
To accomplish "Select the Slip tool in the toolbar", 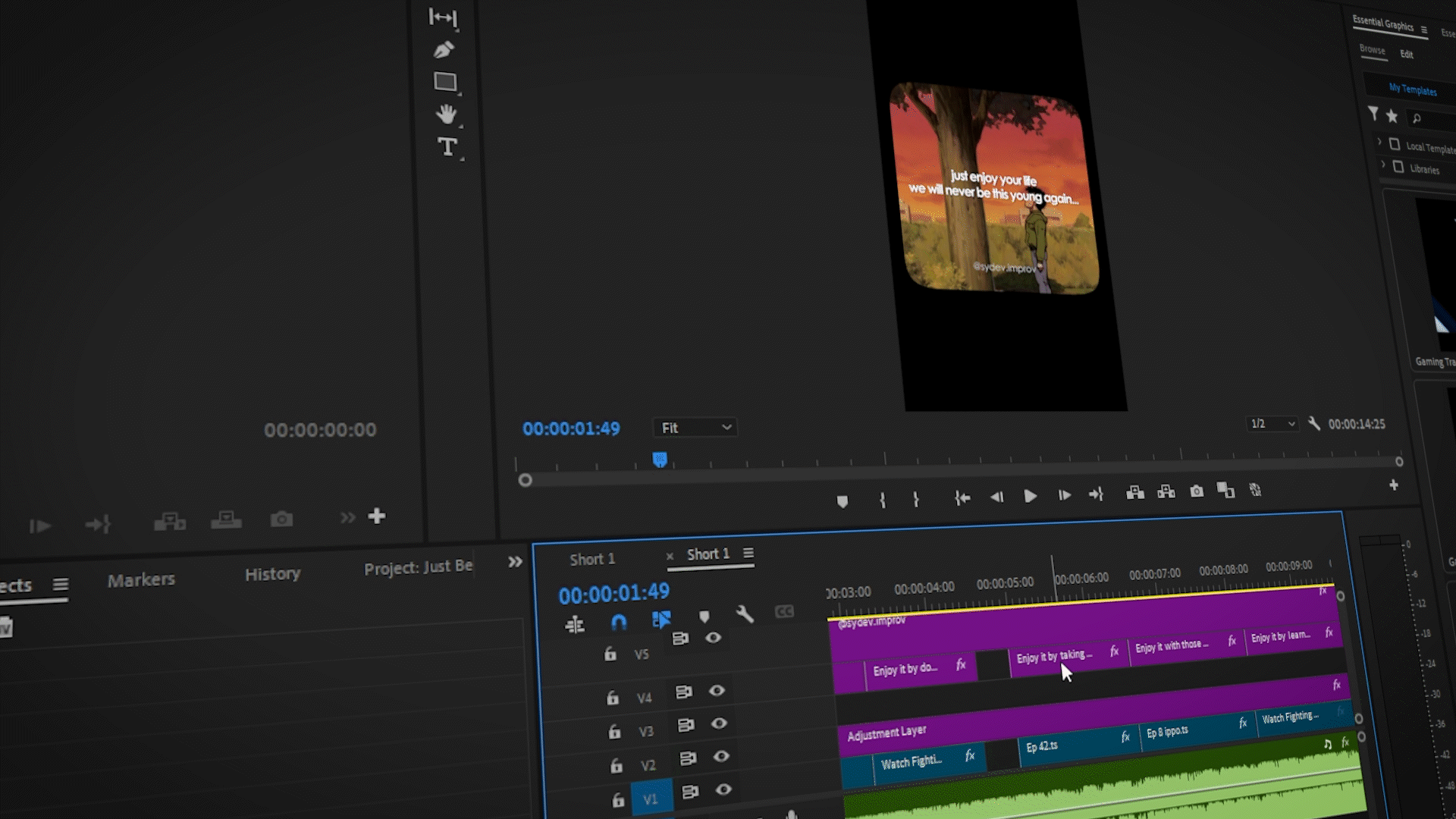I will click(x=443, y=17).
